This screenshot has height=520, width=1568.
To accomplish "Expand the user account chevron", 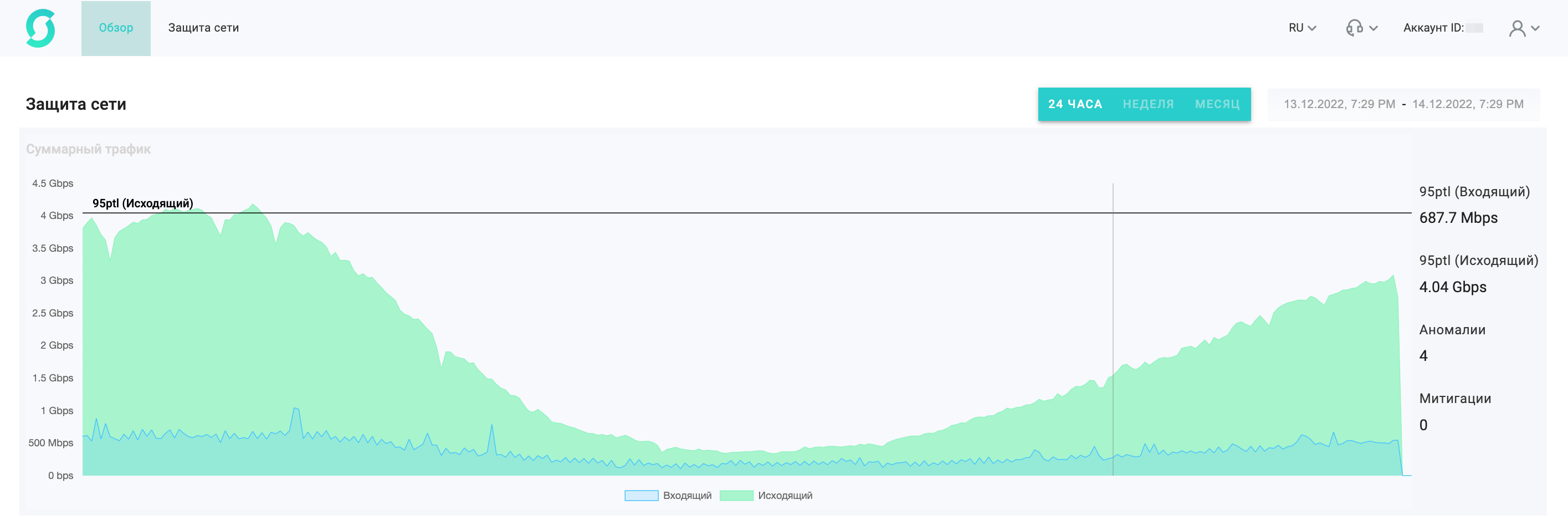I will coord(1535,28).
